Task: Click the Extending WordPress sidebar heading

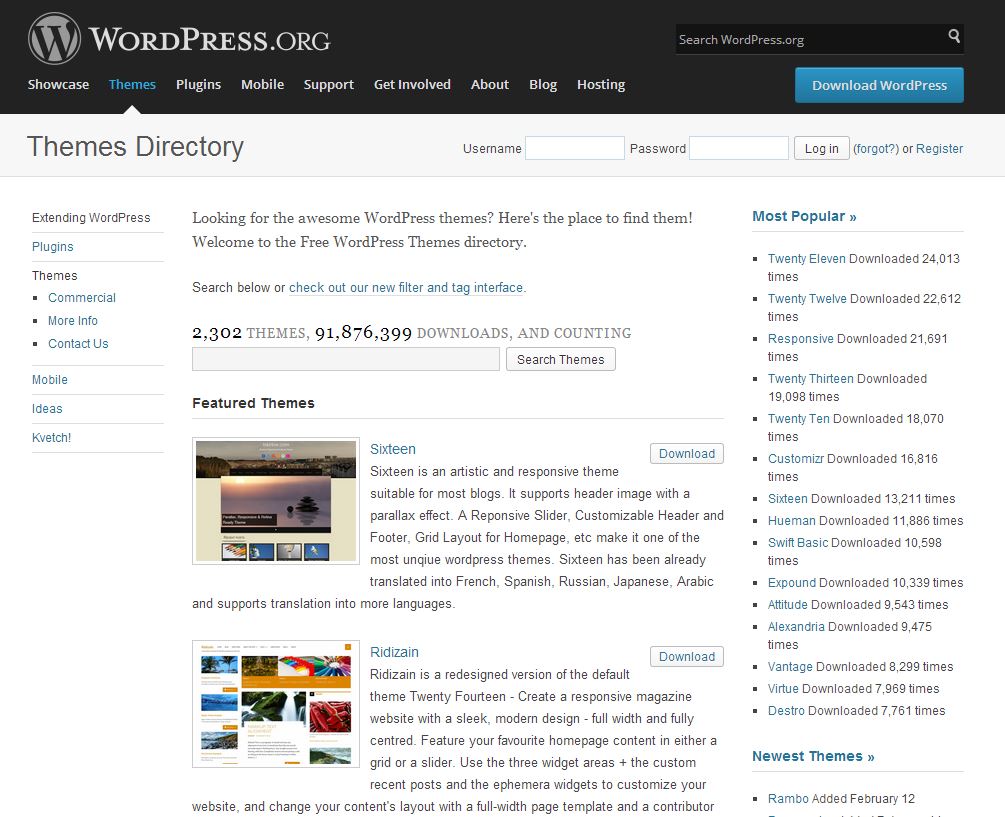Action: coord(91,218)
